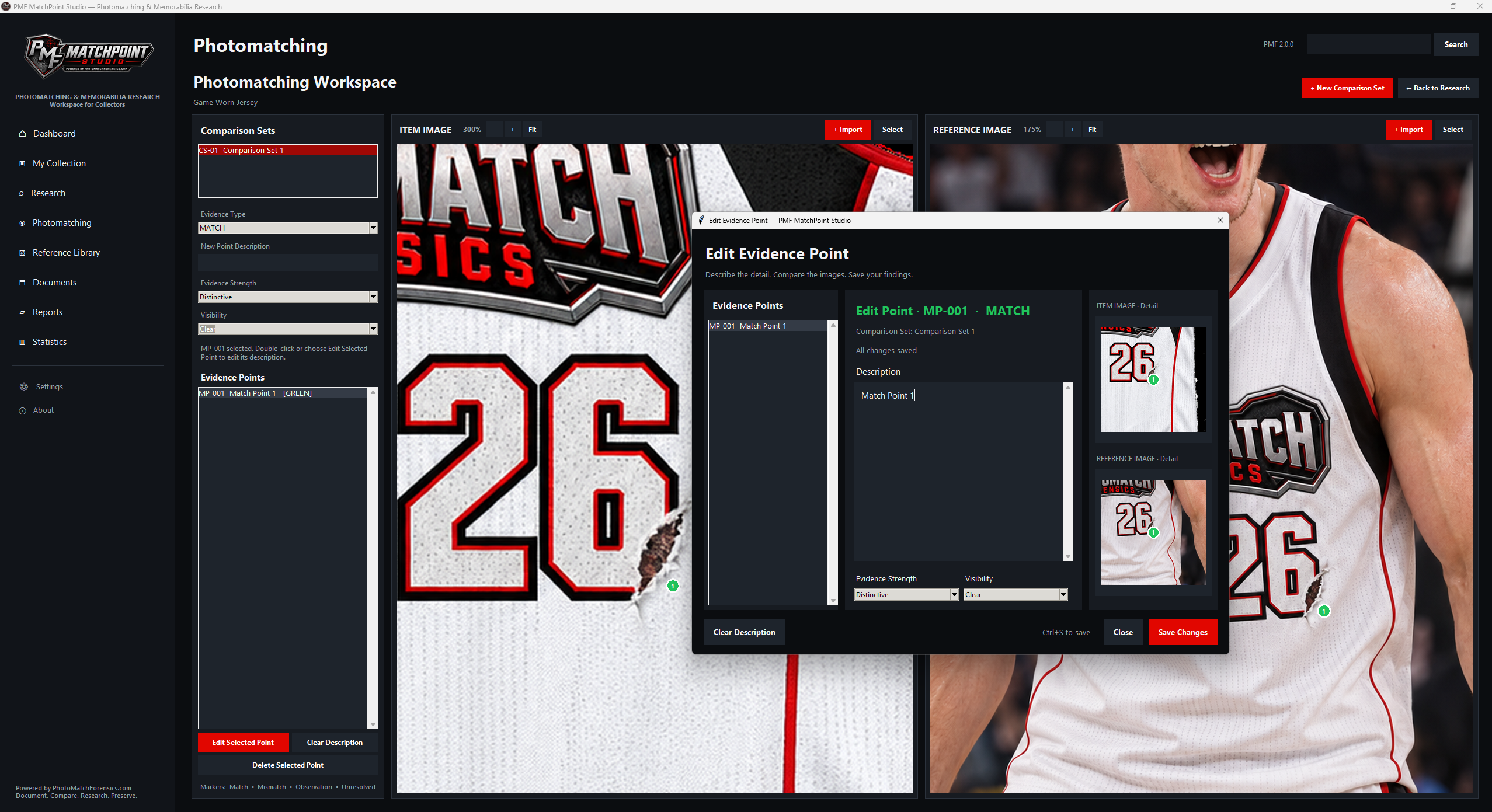The height and width of the screenshot is (812, 1492).
Task: Click Save Changes button
Action: [x=1183, y=632]
